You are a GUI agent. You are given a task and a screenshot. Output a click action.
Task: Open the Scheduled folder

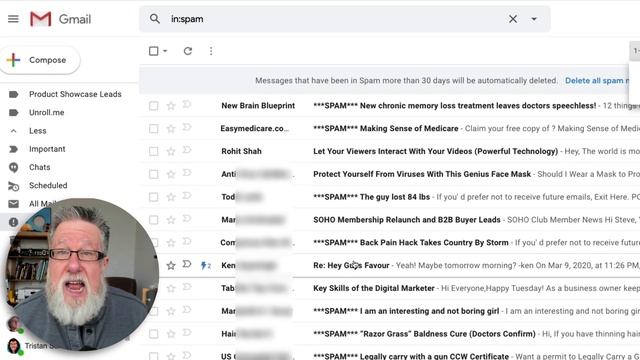(48, 186)
